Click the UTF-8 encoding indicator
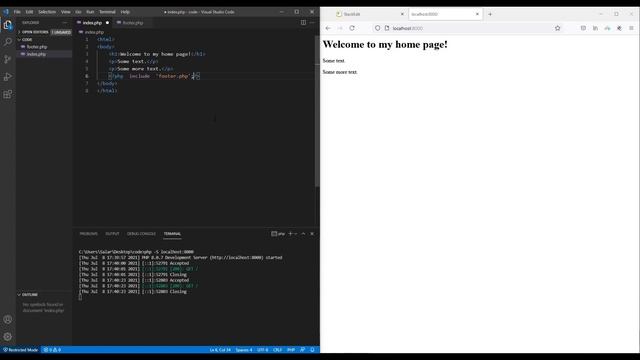The image size is (640, 360). 262,350
